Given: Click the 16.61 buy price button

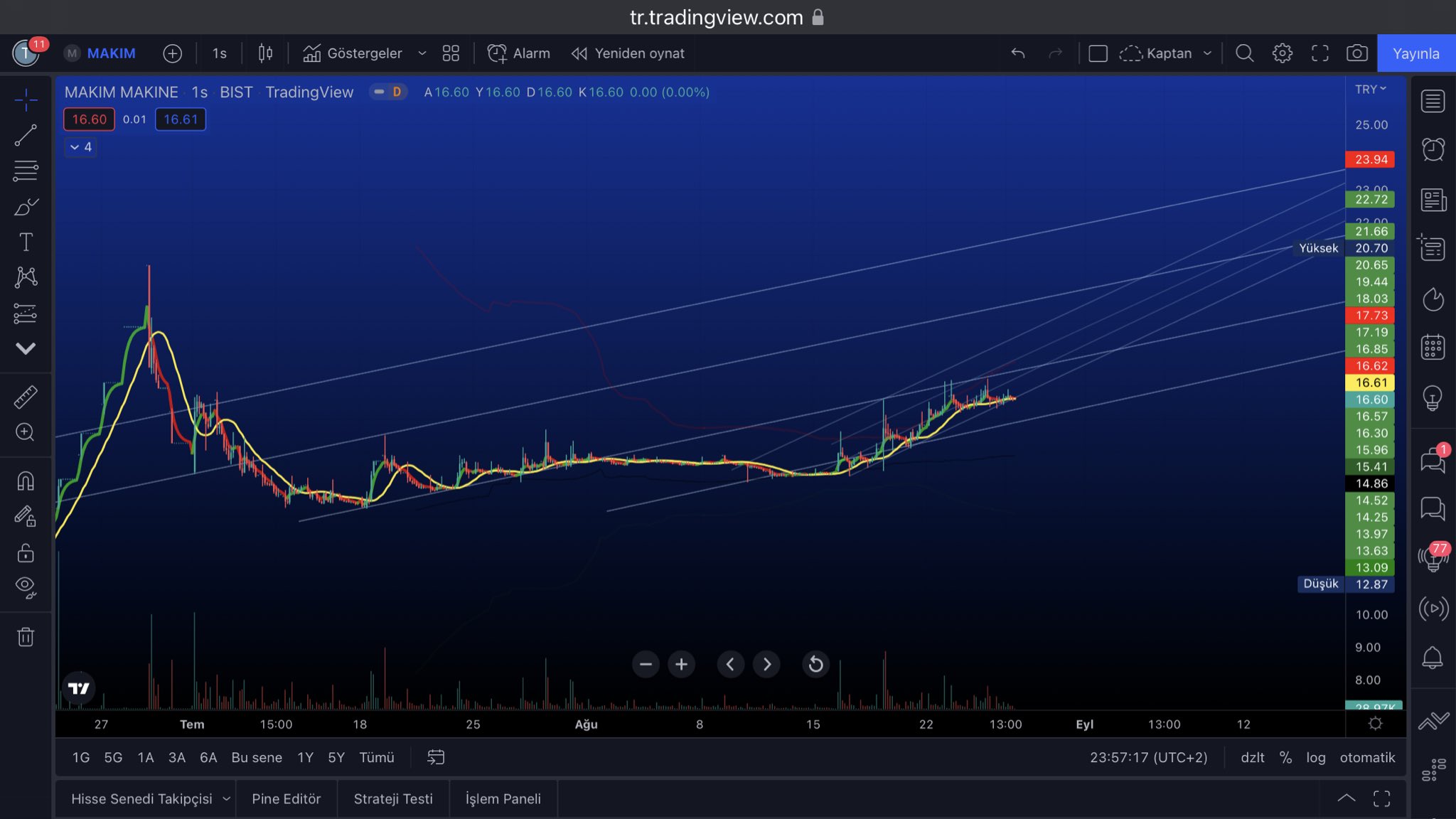Looking at the screenshot, I should click(181, 119).
